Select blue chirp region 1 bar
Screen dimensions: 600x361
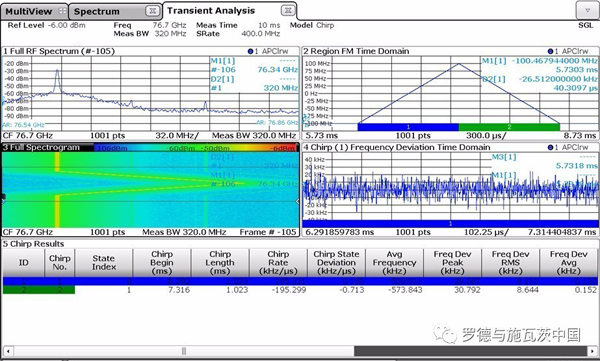click(408, 127)
